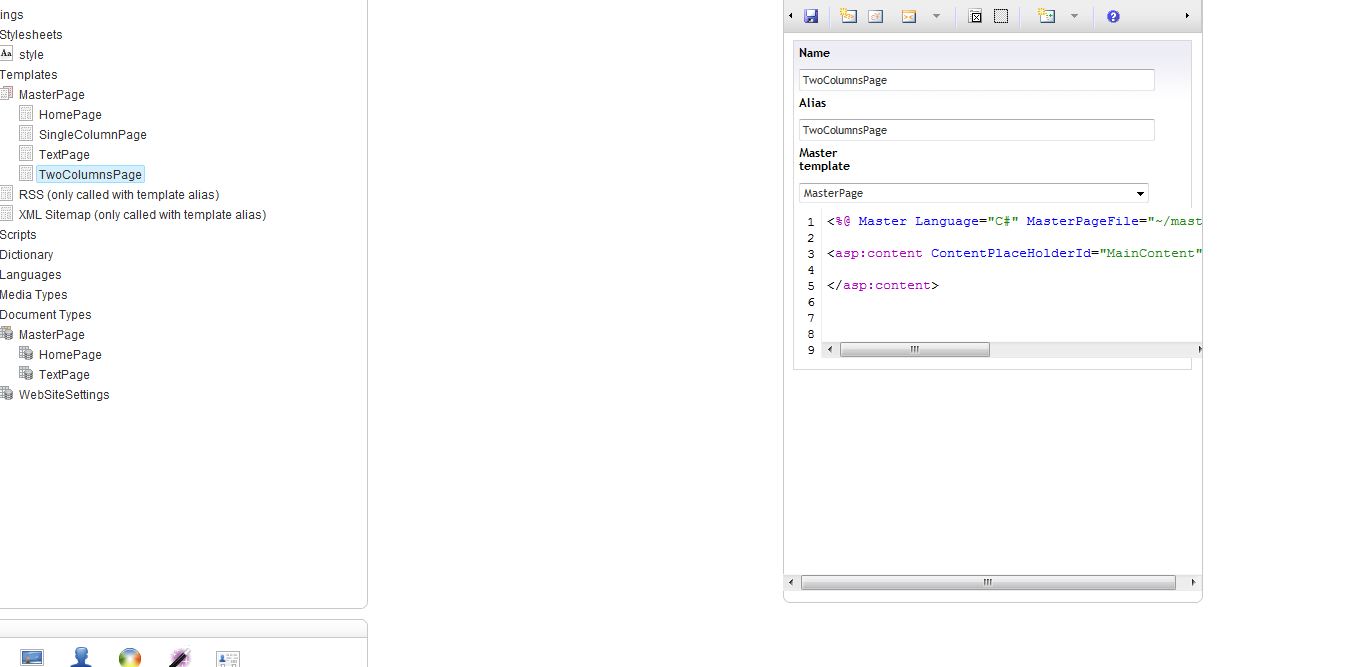Screen dimensions: 1364x667
Task: Click the Insert macro toolbar icon
Action: pos(909,16)
